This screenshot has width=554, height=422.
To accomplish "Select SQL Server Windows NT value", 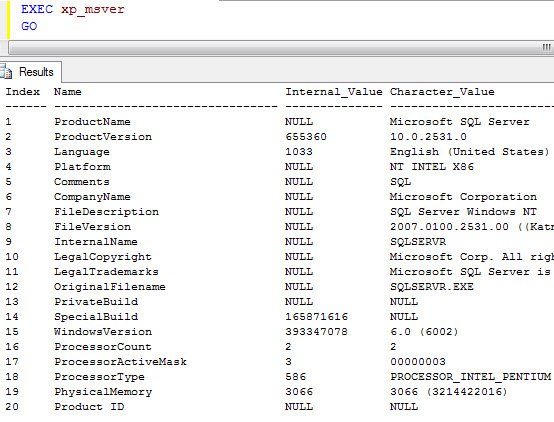I will click(x=463, y=212).
